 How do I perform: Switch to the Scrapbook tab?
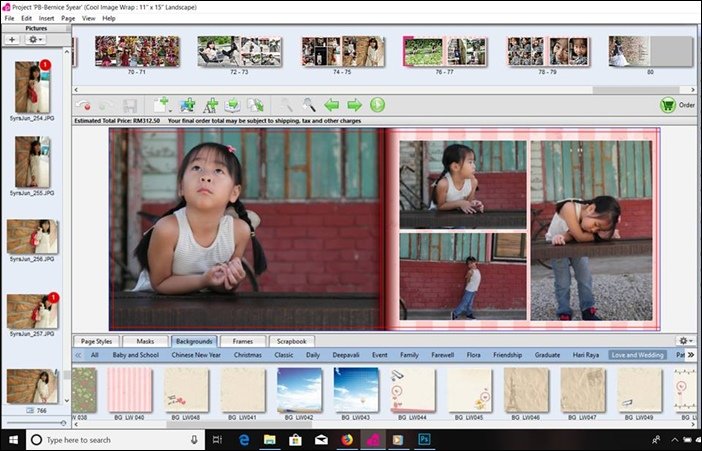[291, 341]
